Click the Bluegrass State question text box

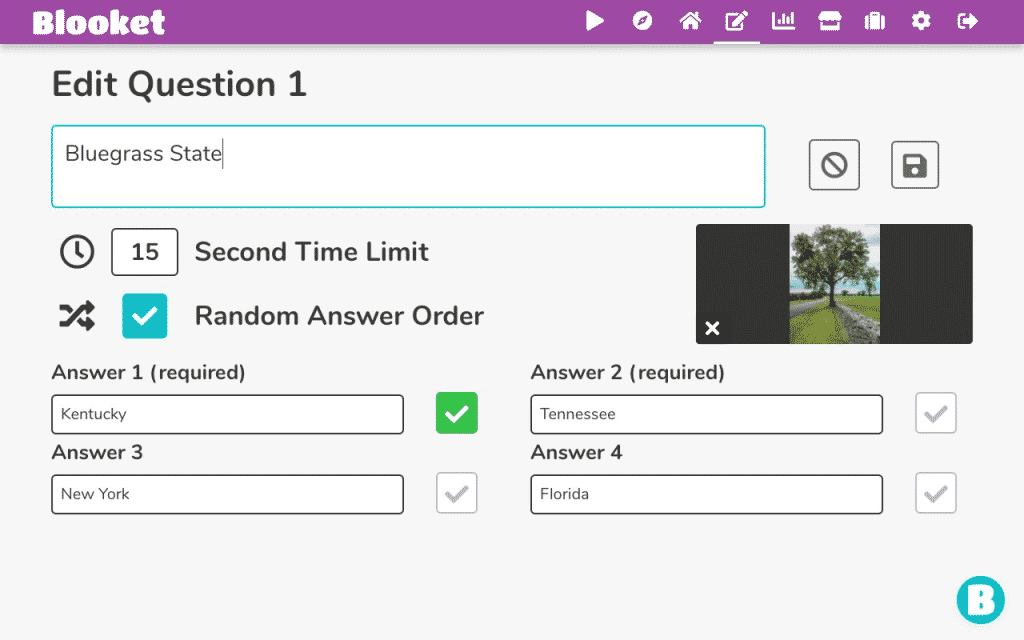408,166
